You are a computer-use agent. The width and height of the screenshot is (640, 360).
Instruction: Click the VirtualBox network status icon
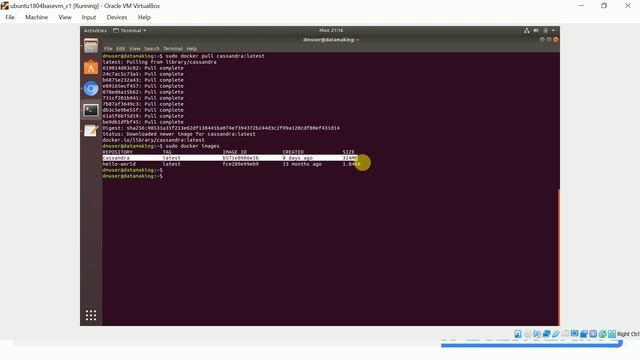tap(546, 334)
